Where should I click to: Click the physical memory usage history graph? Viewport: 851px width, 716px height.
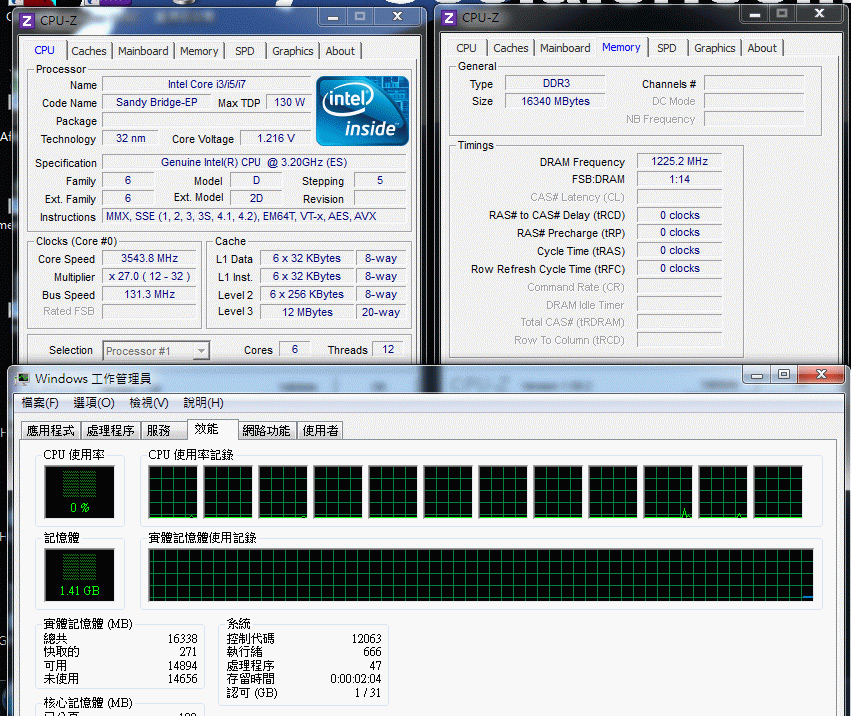[x=481, y=575]
